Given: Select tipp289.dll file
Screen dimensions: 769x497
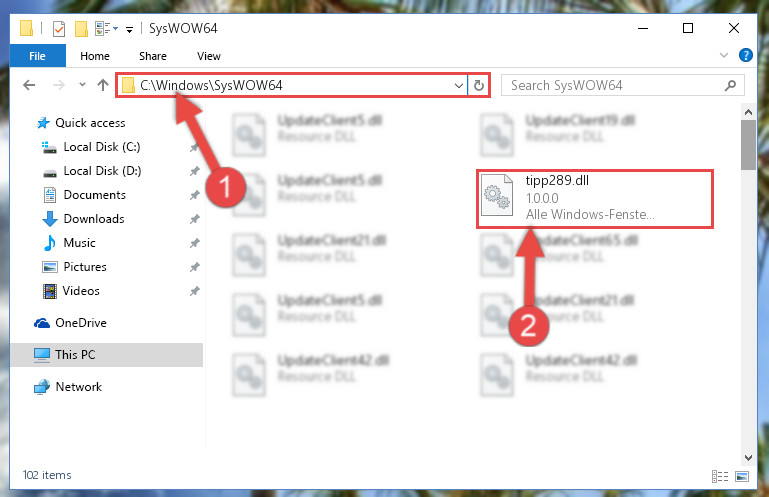Looking at the screenshot, I should point(594,199).
